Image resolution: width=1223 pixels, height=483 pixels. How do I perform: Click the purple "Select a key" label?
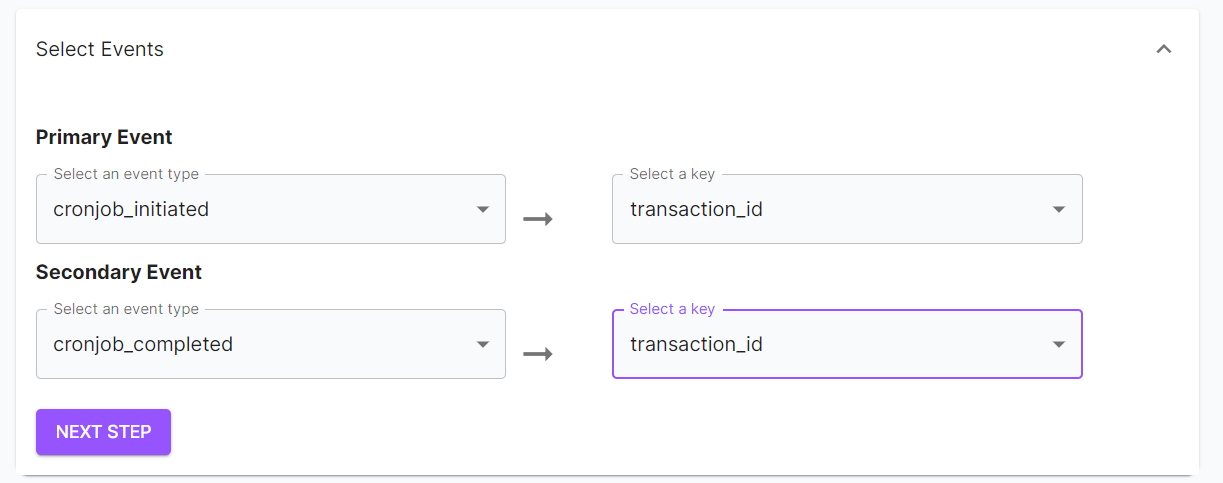point(672,309)
